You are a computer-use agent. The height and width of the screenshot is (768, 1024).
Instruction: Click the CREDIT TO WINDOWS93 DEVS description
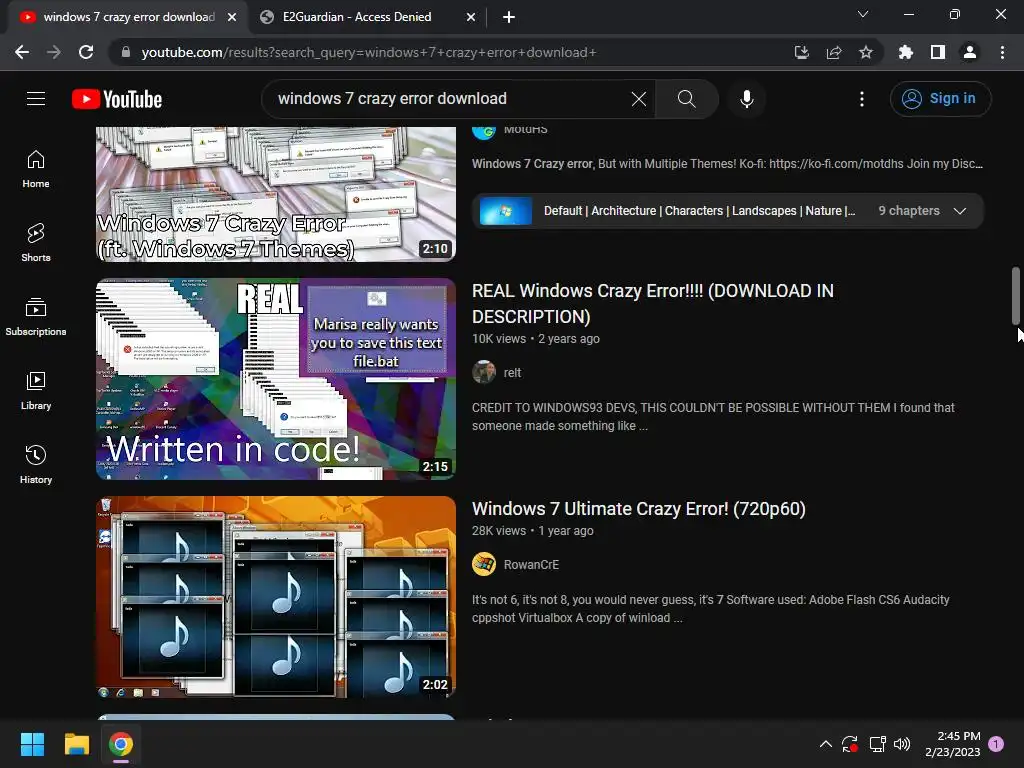click(713, 417)
